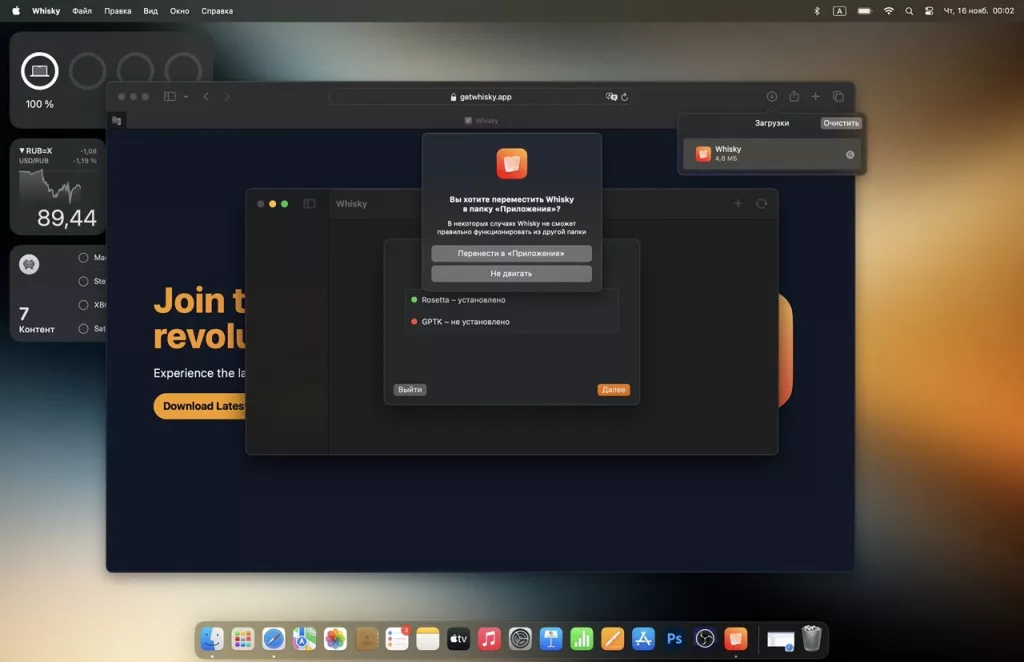
Task: Click 'Rosetta – установлено' status row
Action: (511, 300)
